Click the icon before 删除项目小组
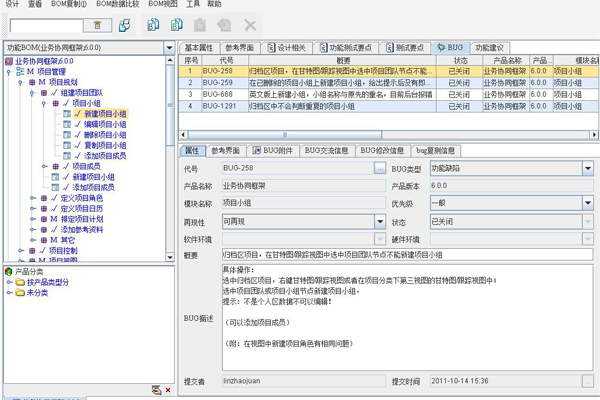The width and height of the screenshot is (600, 400). pos(67,135)
